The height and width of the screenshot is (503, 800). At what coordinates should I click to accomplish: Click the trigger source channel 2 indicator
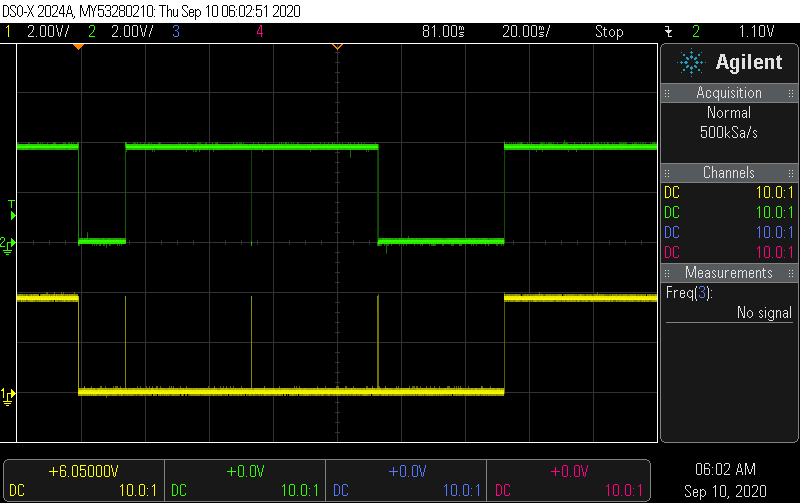[695, 32]
